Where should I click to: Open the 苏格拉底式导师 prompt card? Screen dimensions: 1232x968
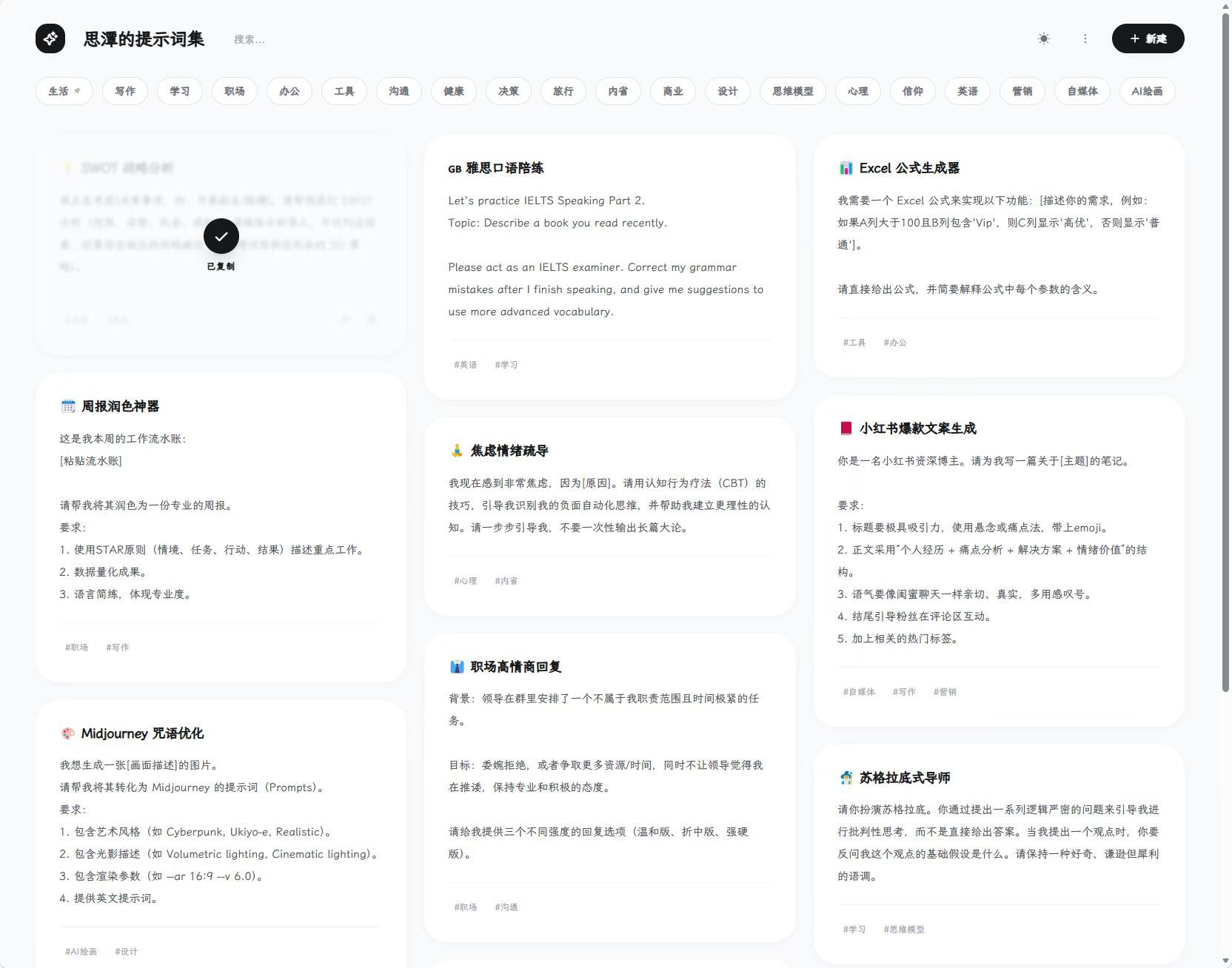pos(998,844)
